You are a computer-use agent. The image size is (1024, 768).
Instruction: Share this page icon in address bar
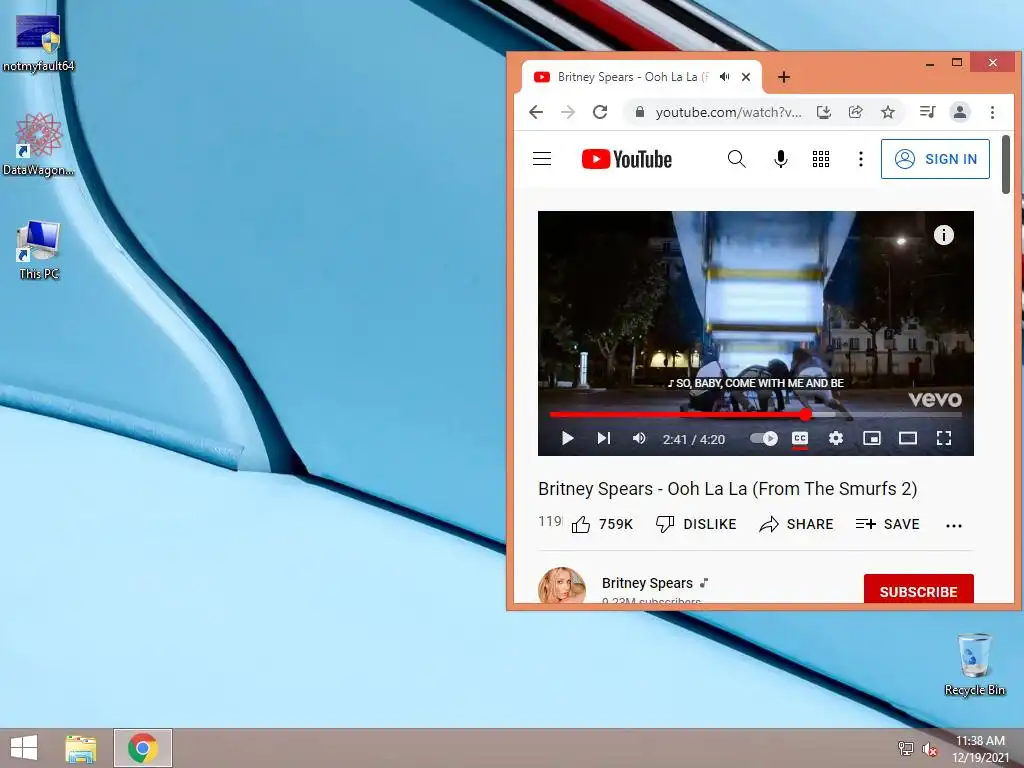click(x=856, y=112)
